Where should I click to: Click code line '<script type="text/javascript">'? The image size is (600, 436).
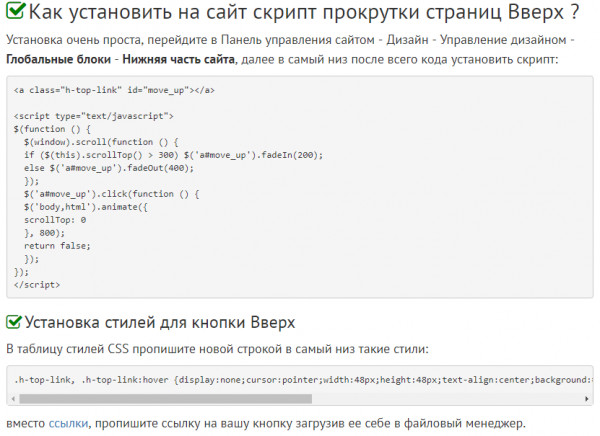(x=94, y=116)
